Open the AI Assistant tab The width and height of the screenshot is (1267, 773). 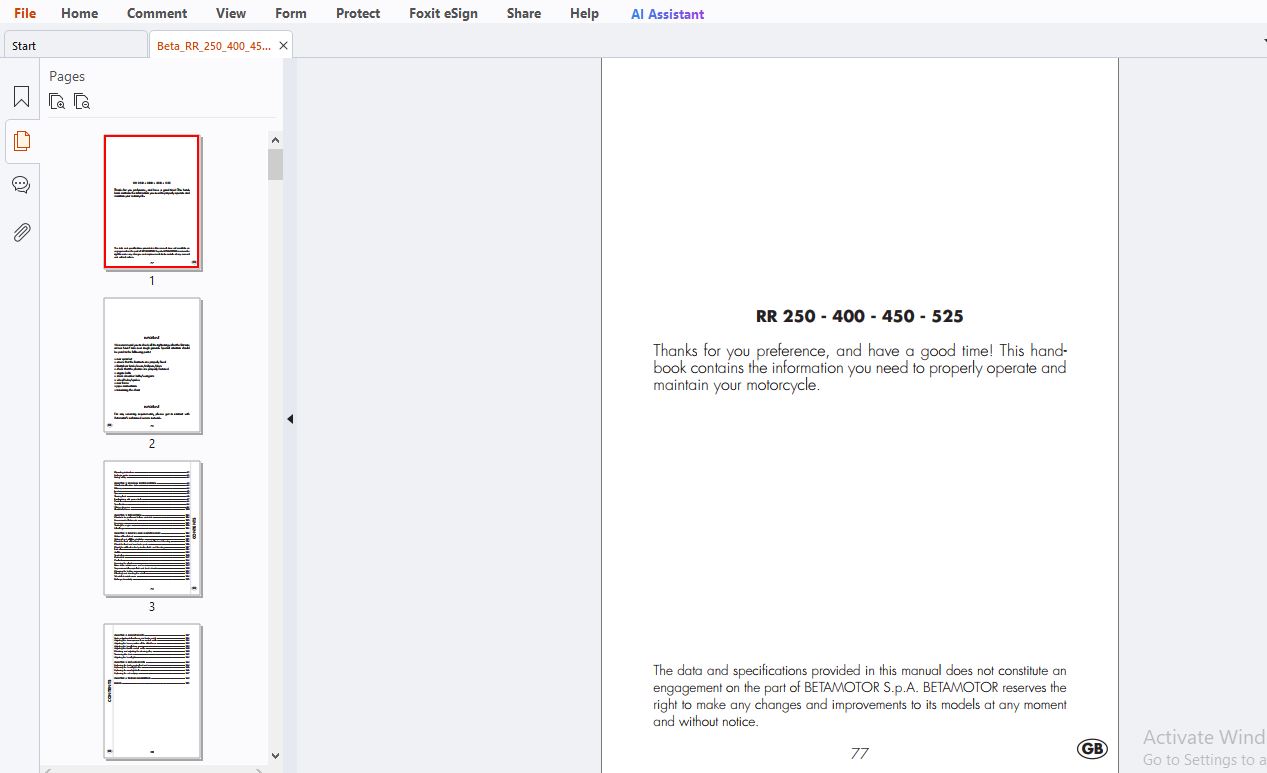(x=667, y=14)
